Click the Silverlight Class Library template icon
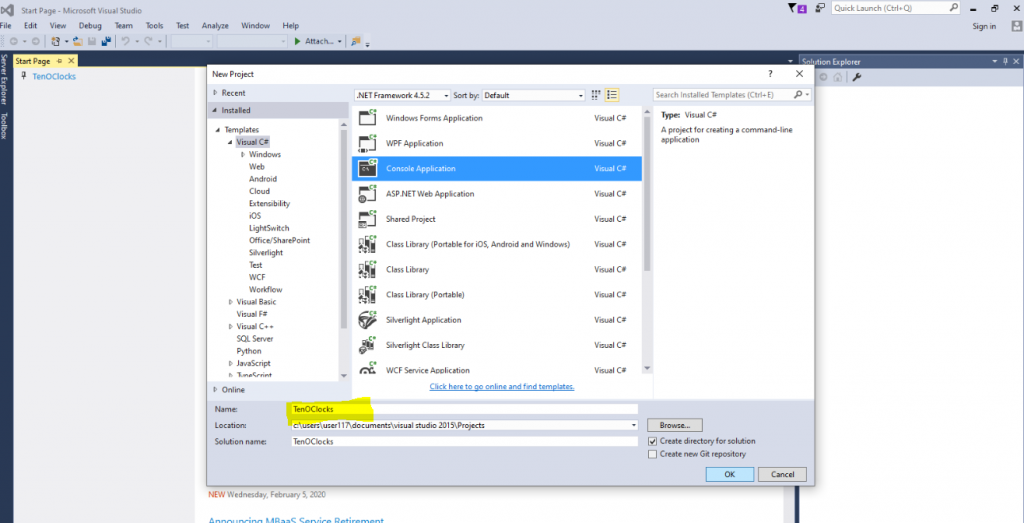The image size is (1024, 523). click(368, 345)
